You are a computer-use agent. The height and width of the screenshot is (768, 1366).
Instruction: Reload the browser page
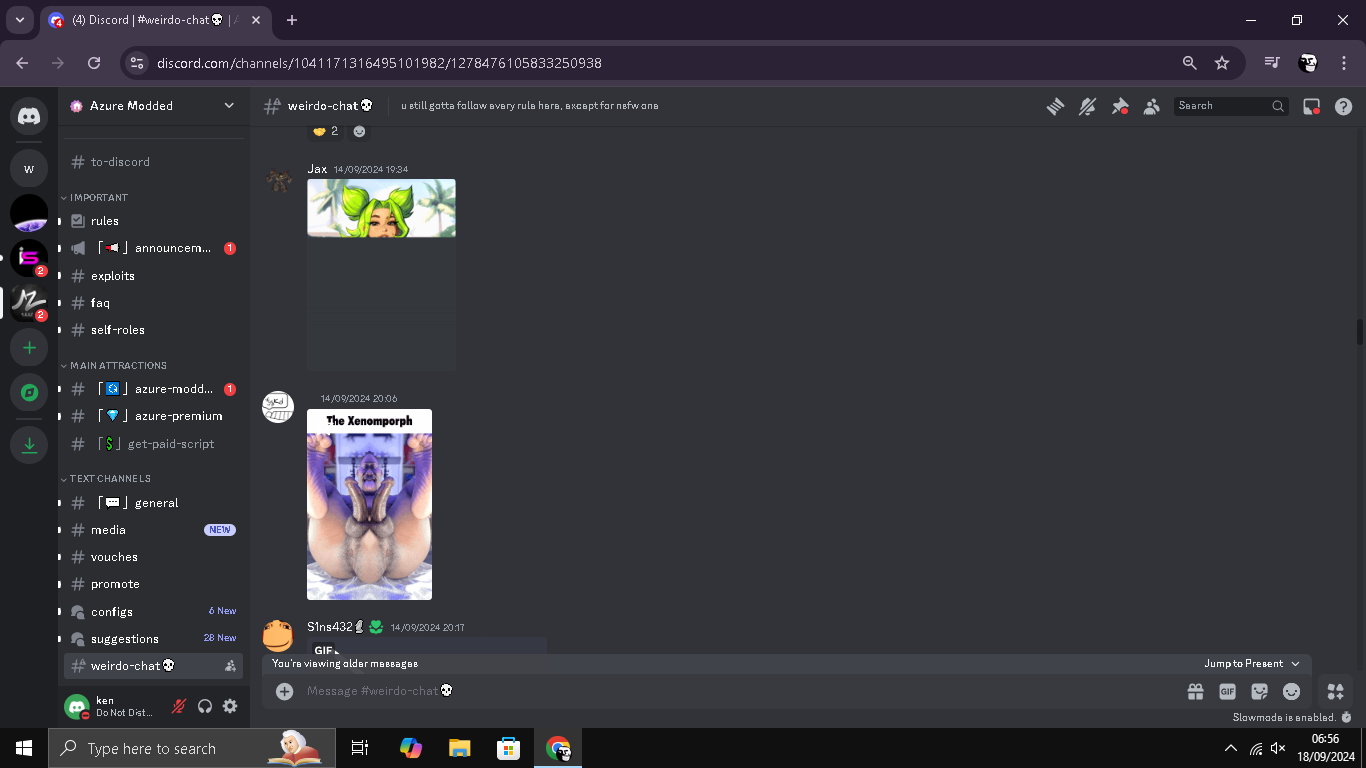tap(94, 63)
